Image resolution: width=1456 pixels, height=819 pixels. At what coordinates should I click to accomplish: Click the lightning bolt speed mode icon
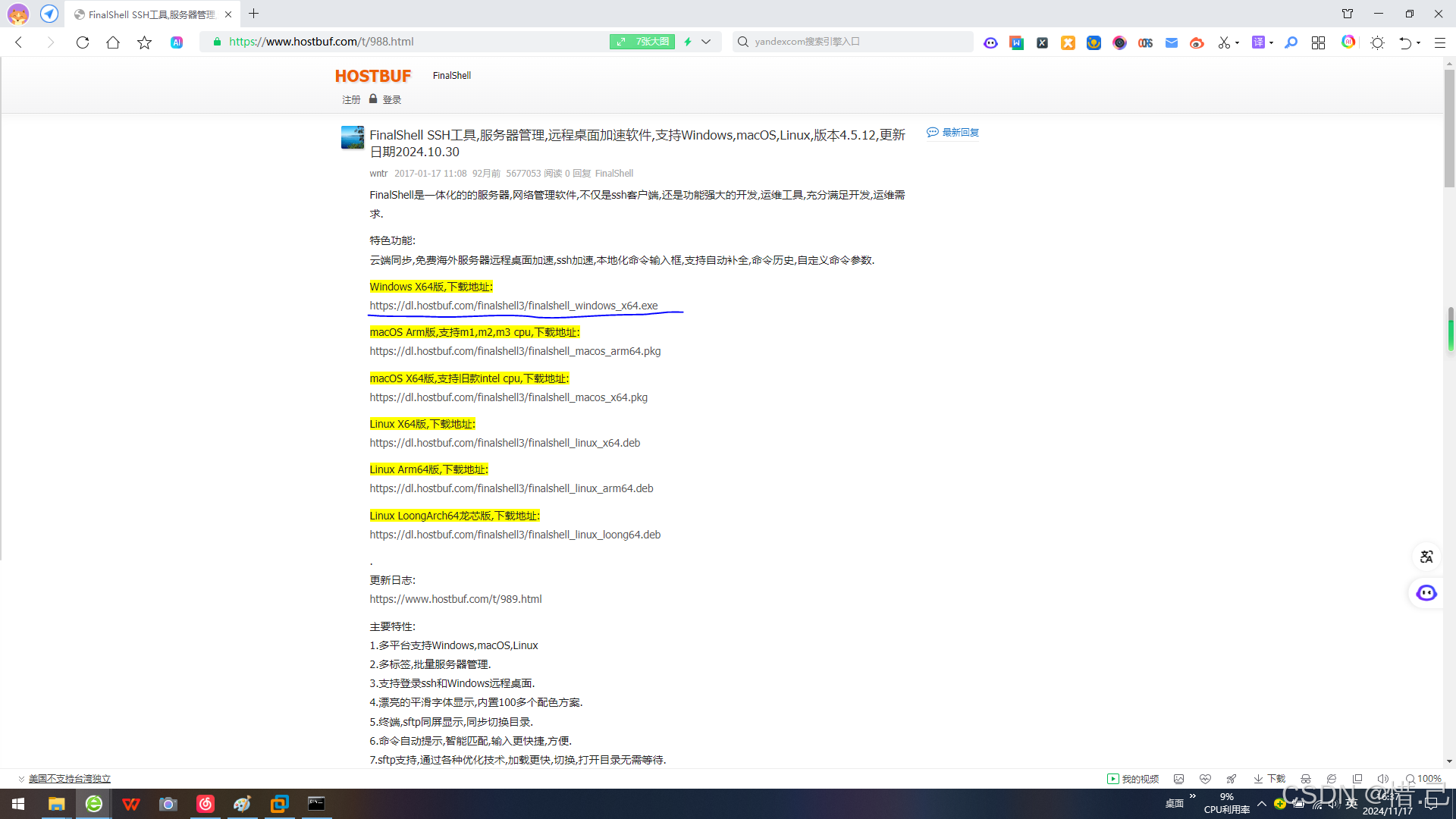[x=688, y=42]
